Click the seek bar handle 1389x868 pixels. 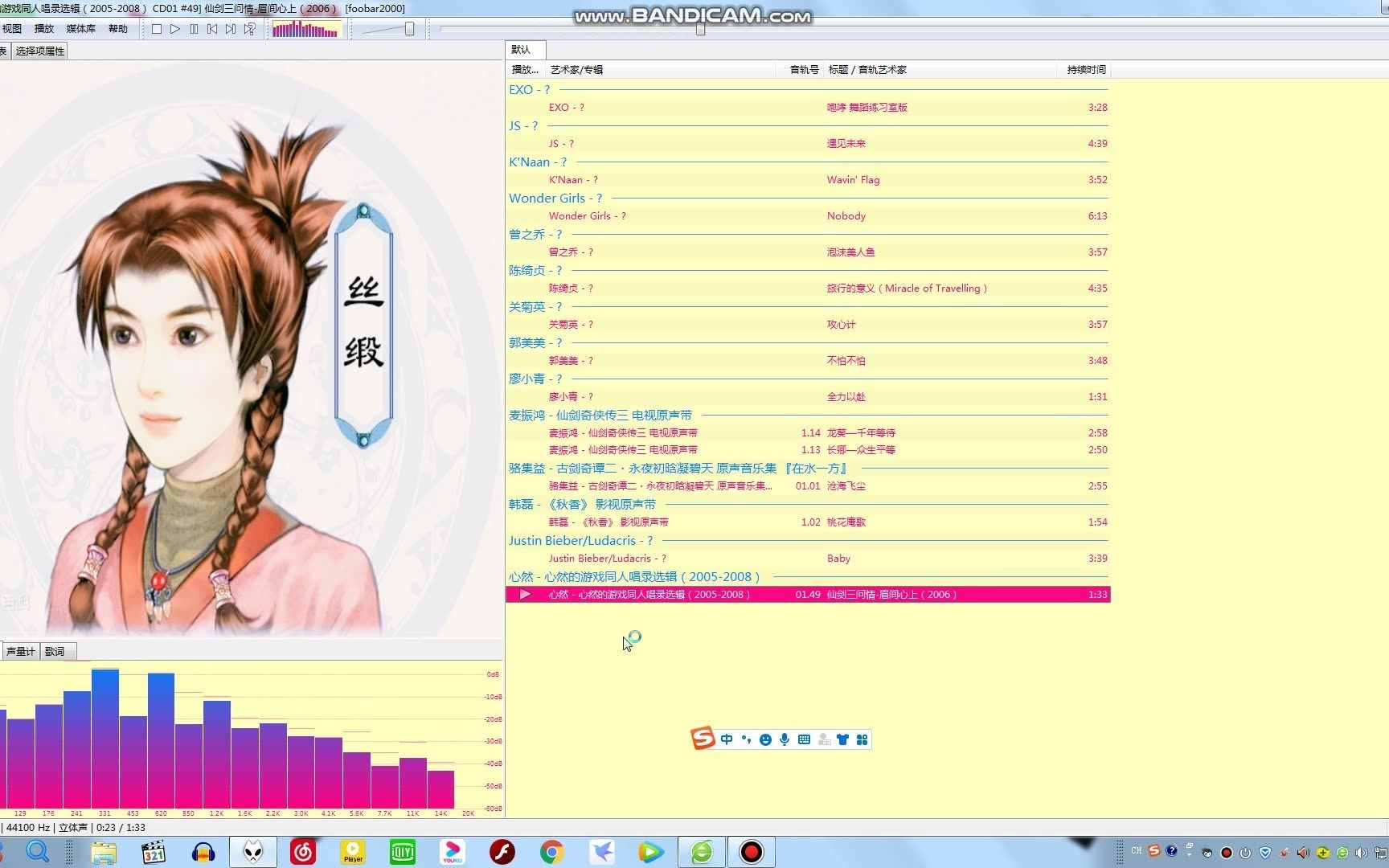tap(700, 29)
